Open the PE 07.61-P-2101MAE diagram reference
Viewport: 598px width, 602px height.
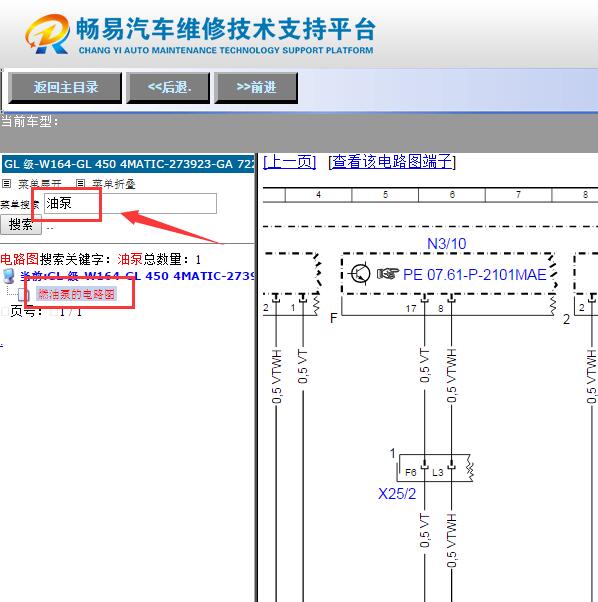point(474,275)
